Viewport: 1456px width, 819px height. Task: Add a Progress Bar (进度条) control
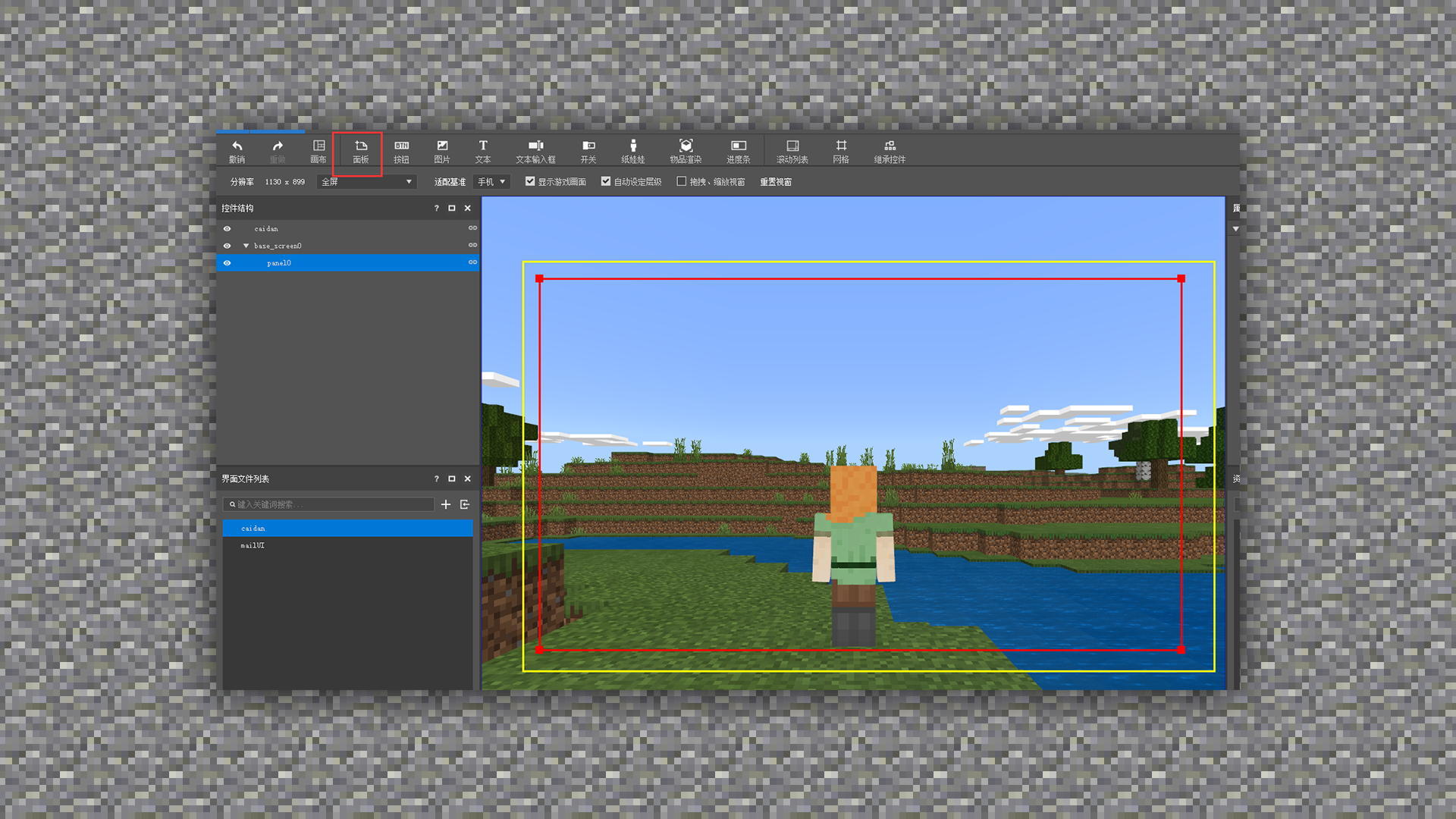click(739, 151)
